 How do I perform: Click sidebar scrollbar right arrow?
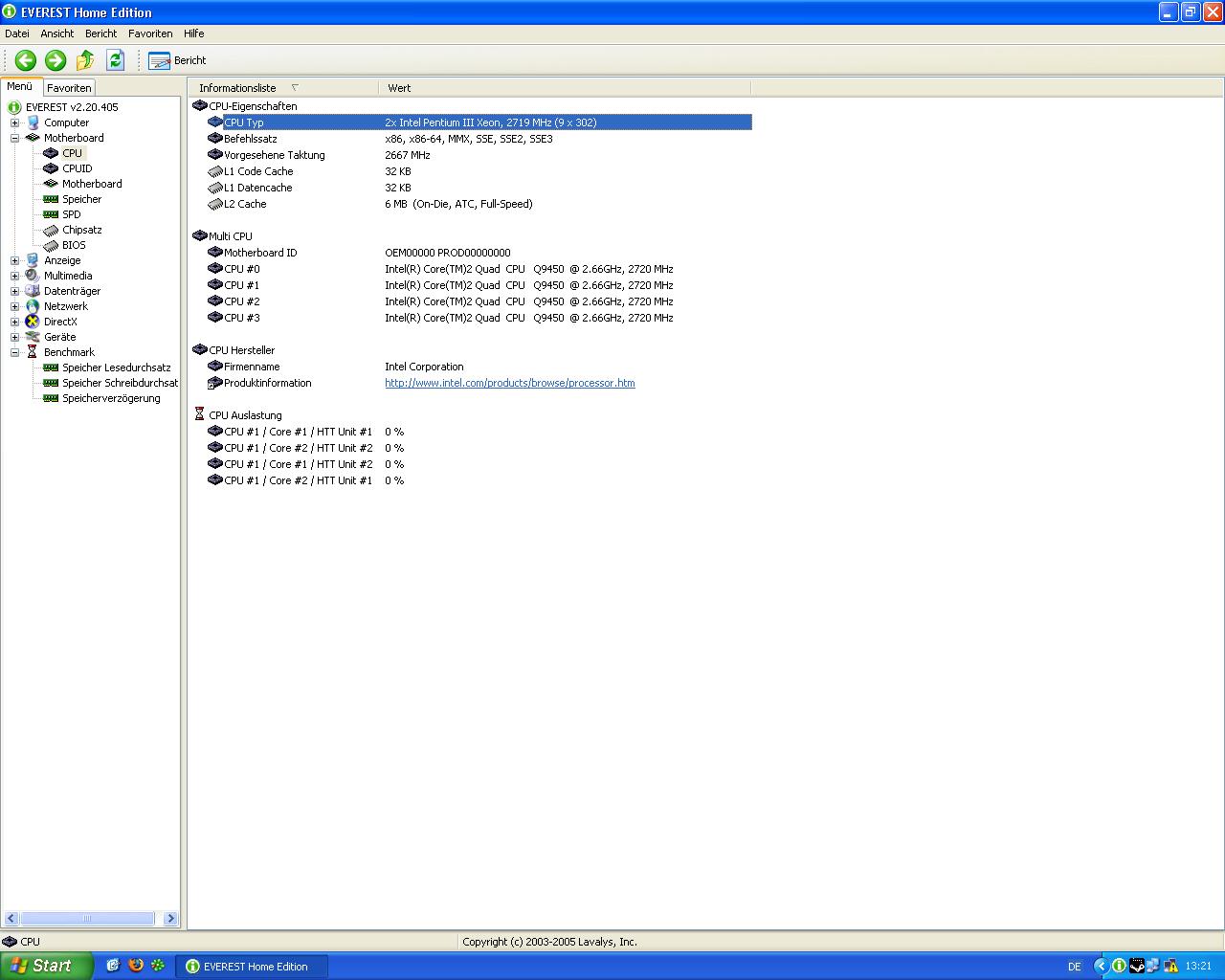pyautogui.click(x=170, y=919)
